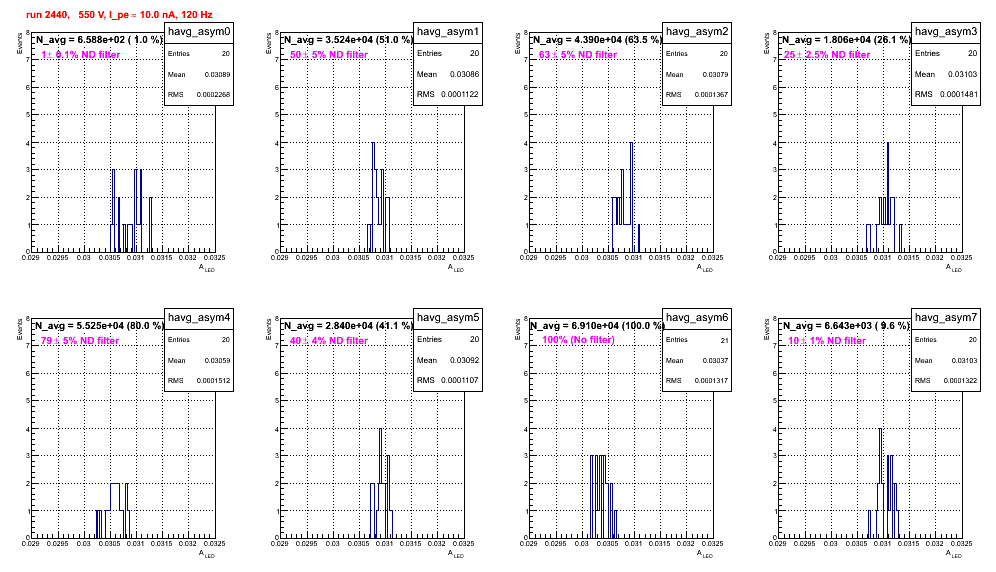Select the havg_asym6 stats box title

(x=697, y=318)
